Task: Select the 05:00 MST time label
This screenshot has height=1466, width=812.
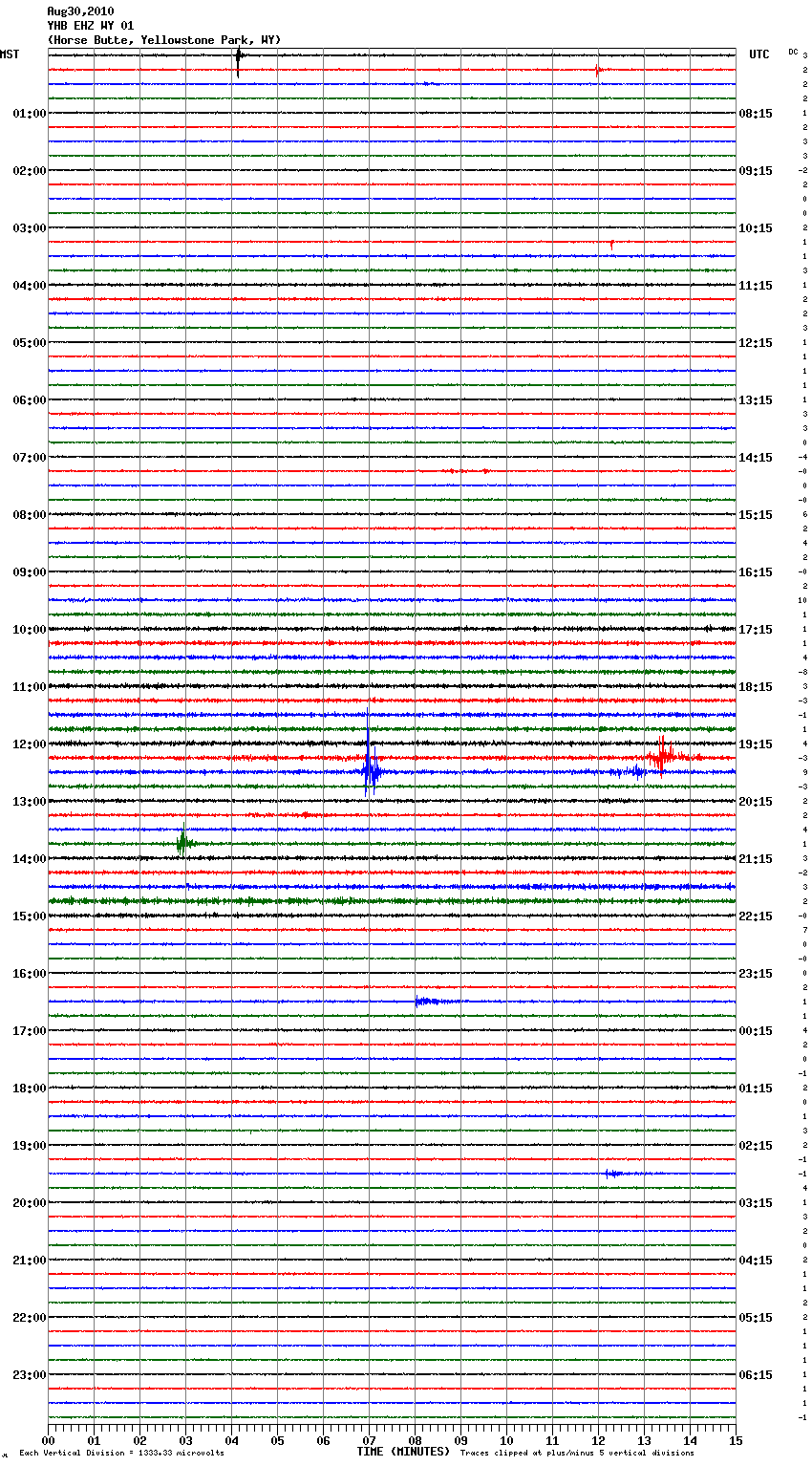Action: pos(30,343)
